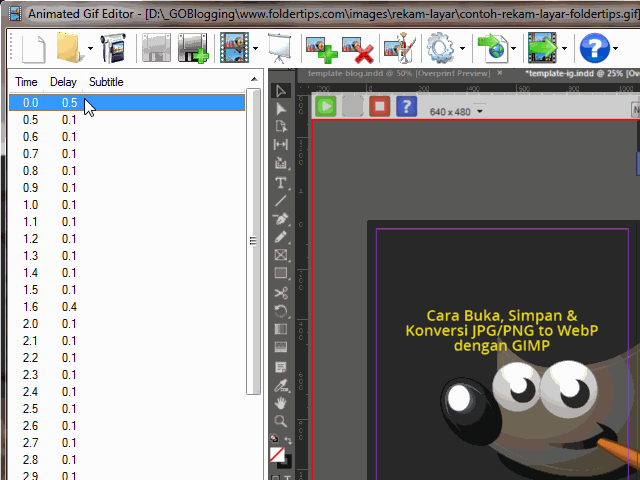Click the Time column header
Screen dimensions: 640x480
27,82
